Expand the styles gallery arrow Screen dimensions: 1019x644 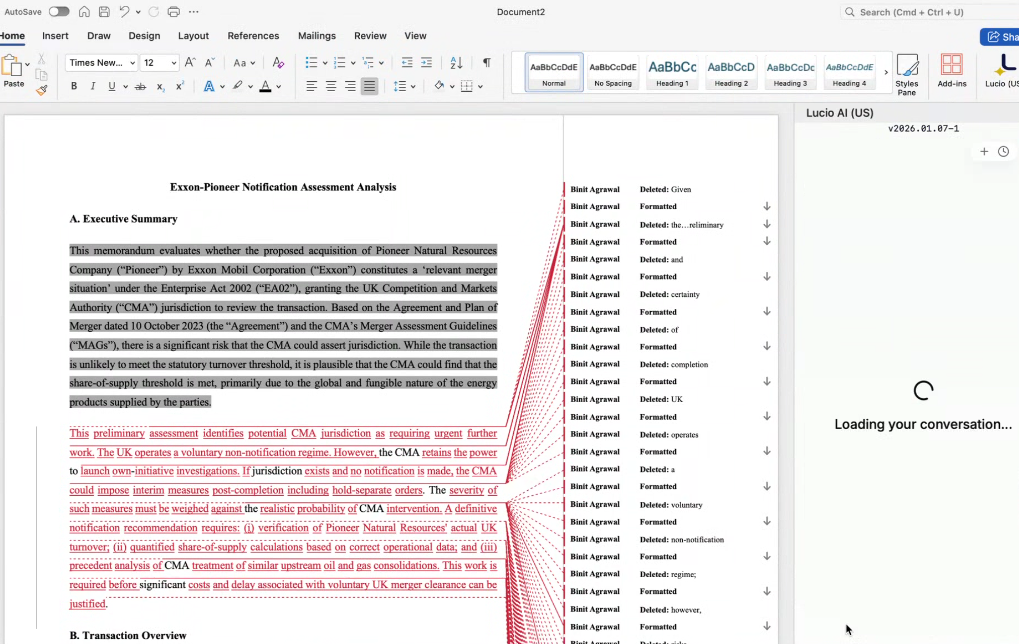pos(885,72)
